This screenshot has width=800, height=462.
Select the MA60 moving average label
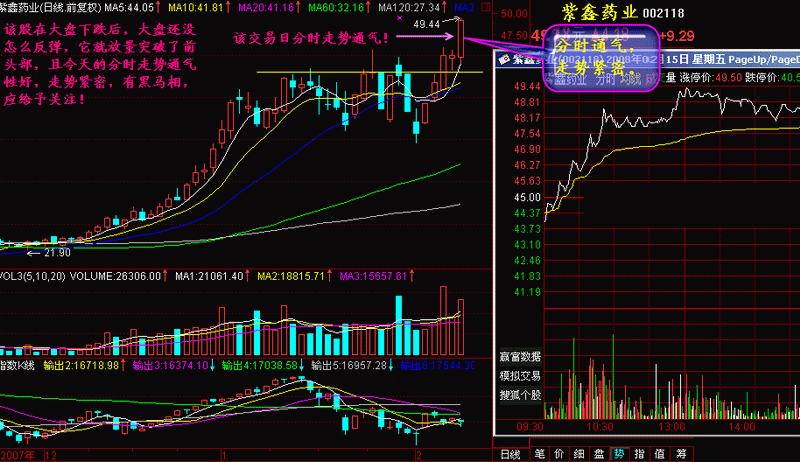coord(331,8)
